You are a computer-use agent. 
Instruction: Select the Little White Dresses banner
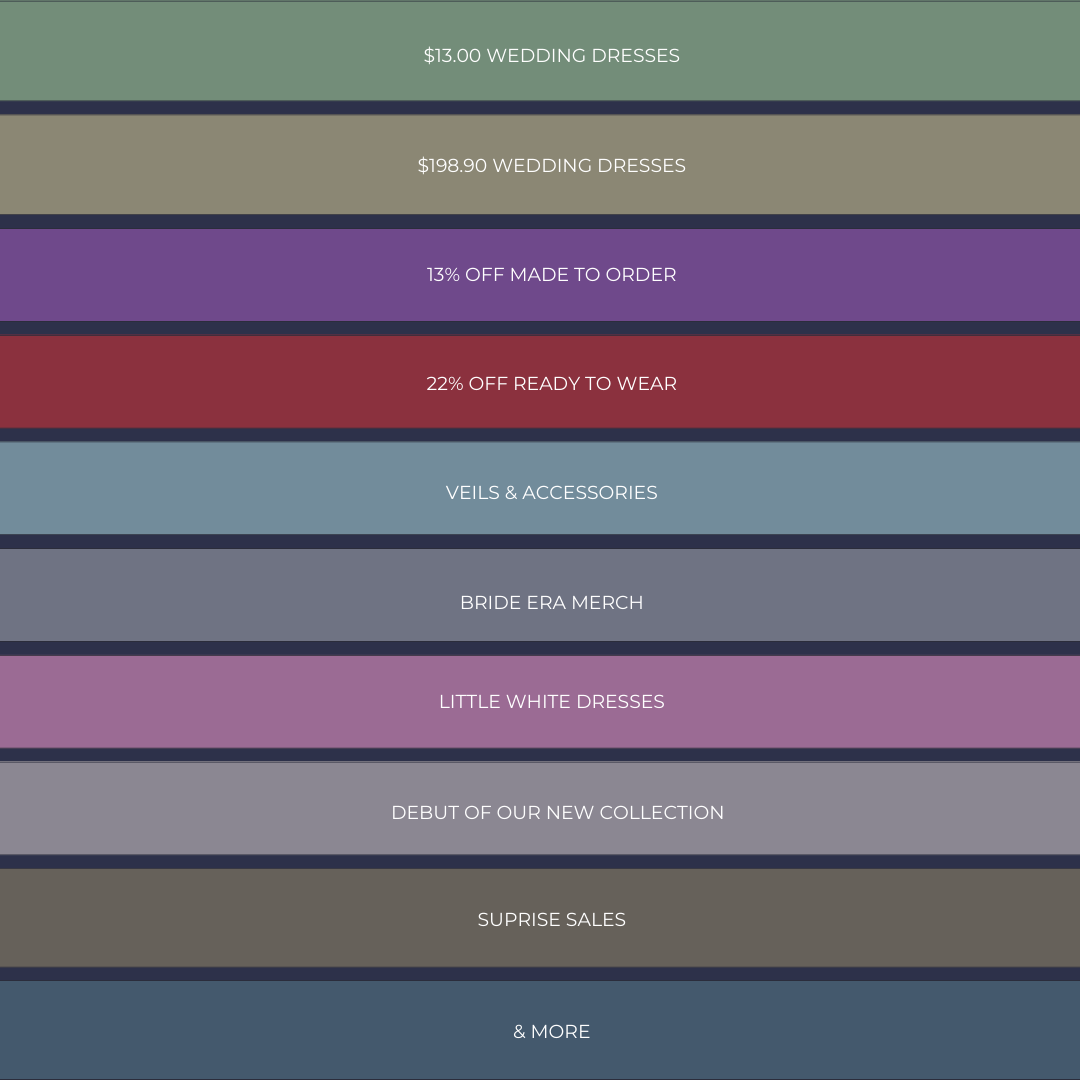[540, 702]
